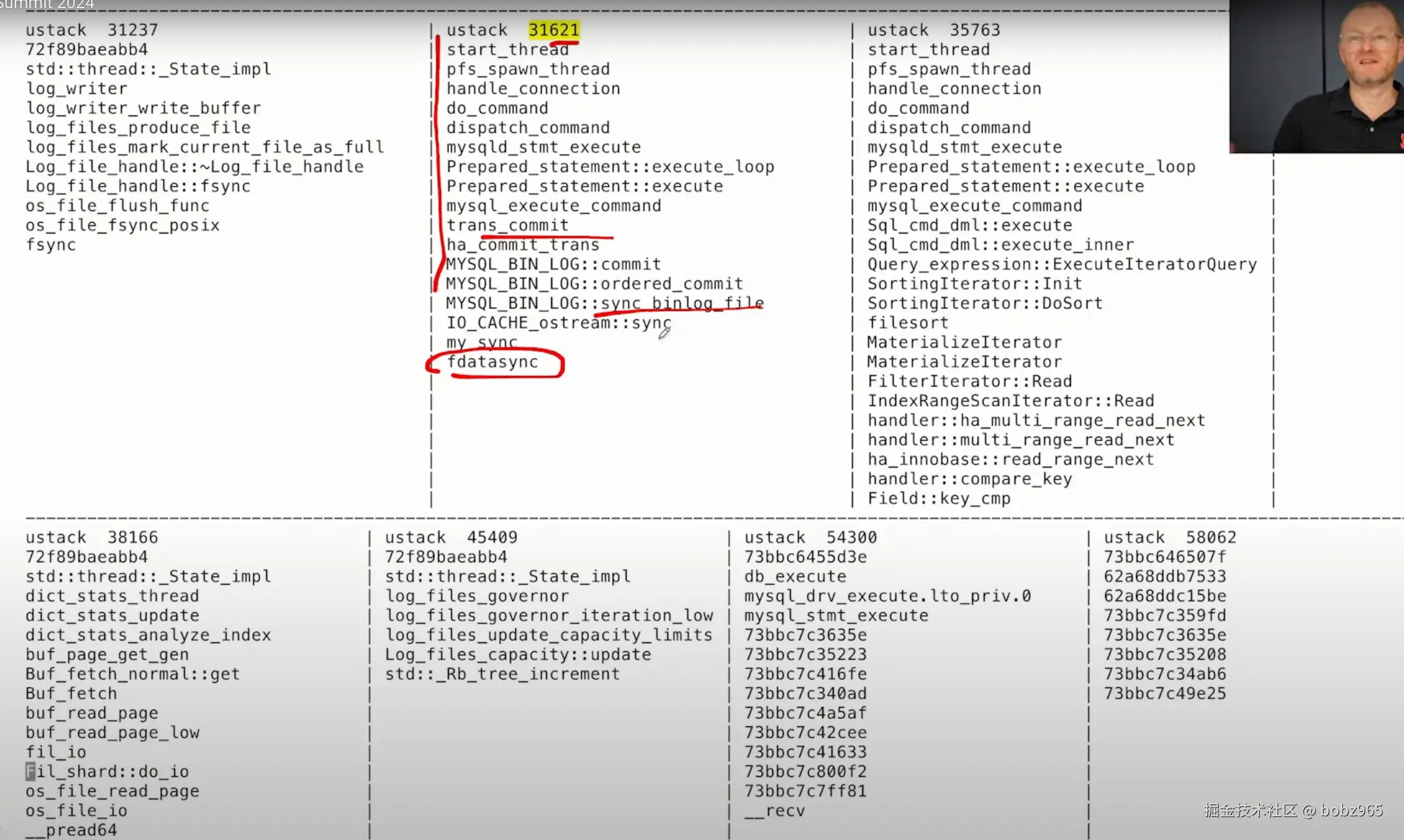Click 'my_sync' stack frame
Viewport: 1404px width, 840px height.
[482, 343]
